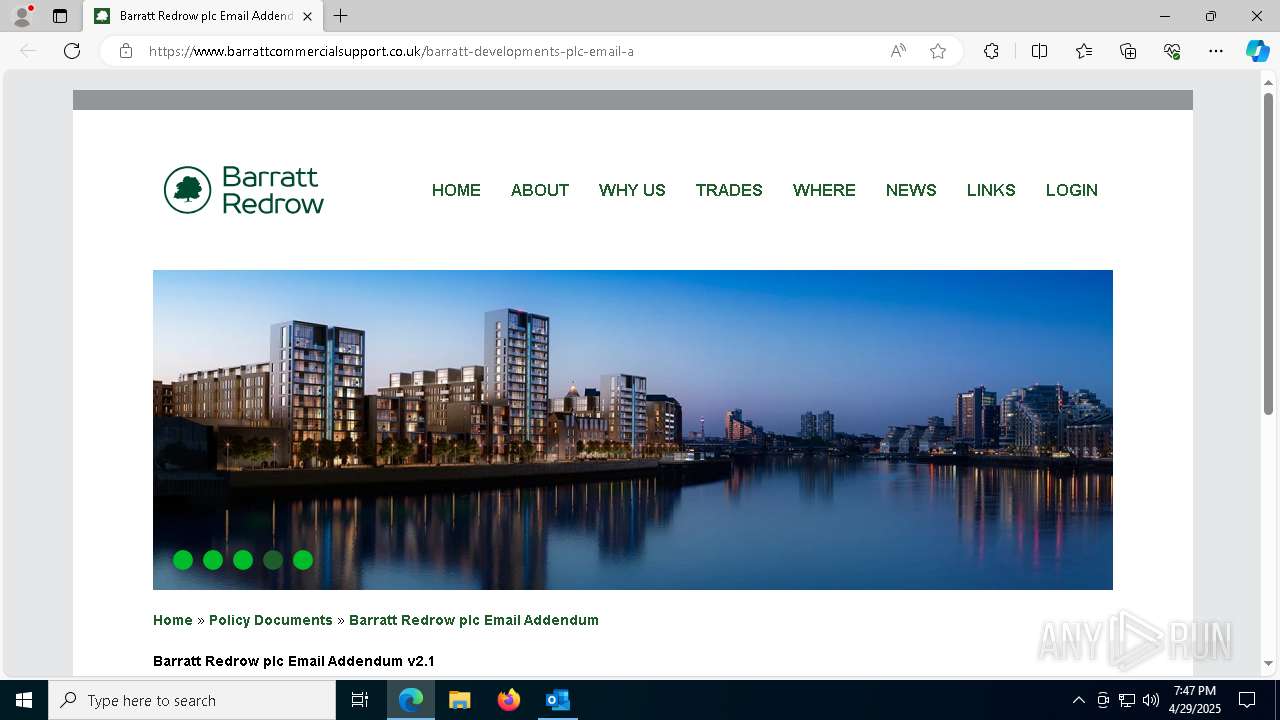
Task: Select the third slideshow dot
Action: (243, 560)
